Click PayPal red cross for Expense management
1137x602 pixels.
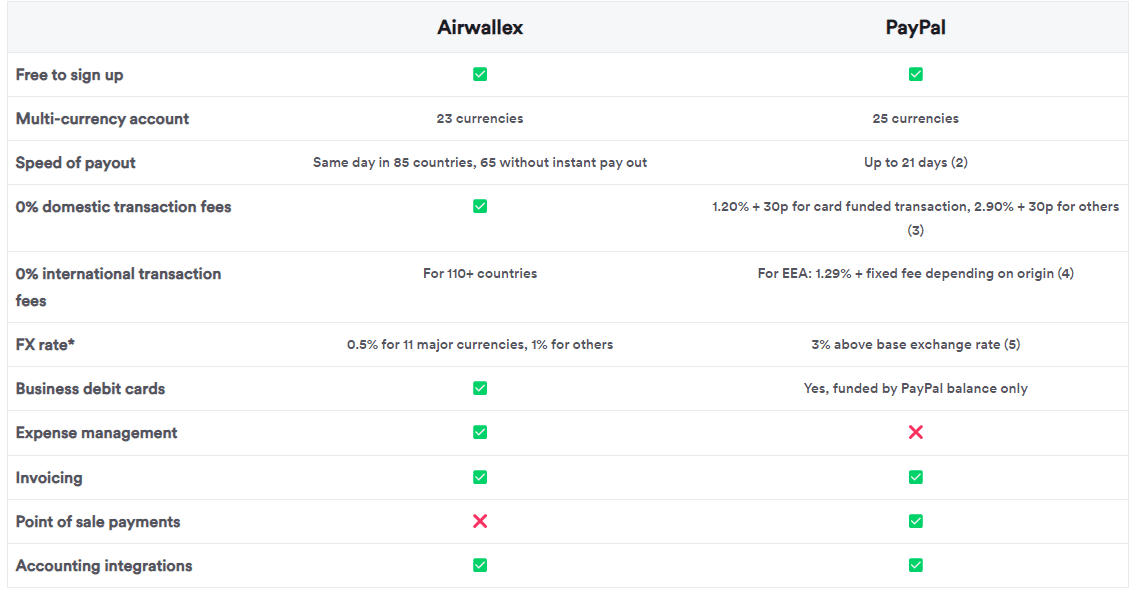(915, 432)
